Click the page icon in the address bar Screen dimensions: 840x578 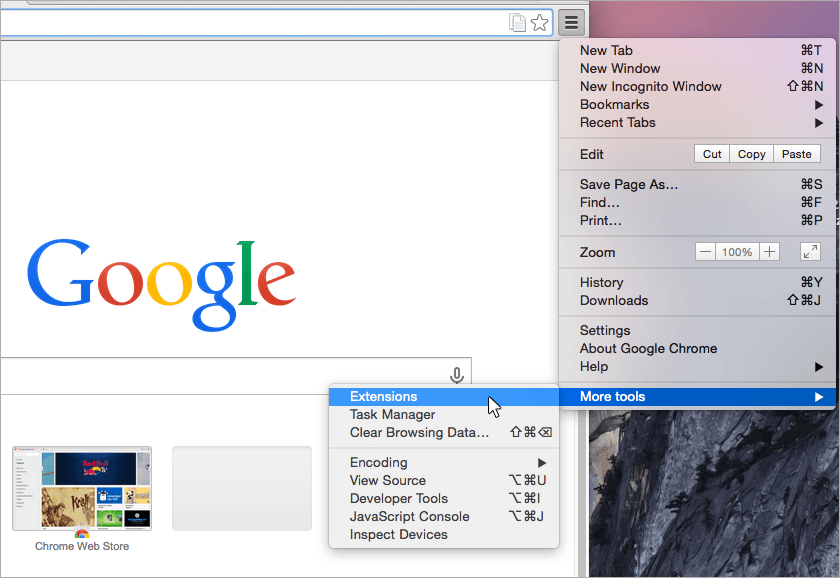[x=517, y=23]
